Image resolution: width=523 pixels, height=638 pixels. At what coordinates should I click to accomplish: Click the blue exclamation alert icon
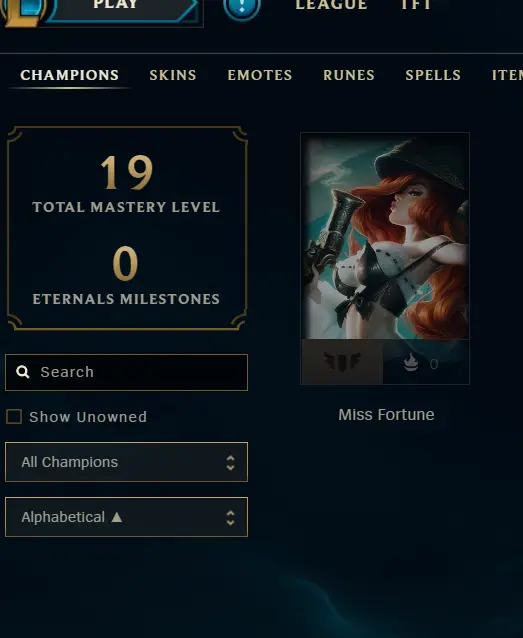(x=242, y=7)
